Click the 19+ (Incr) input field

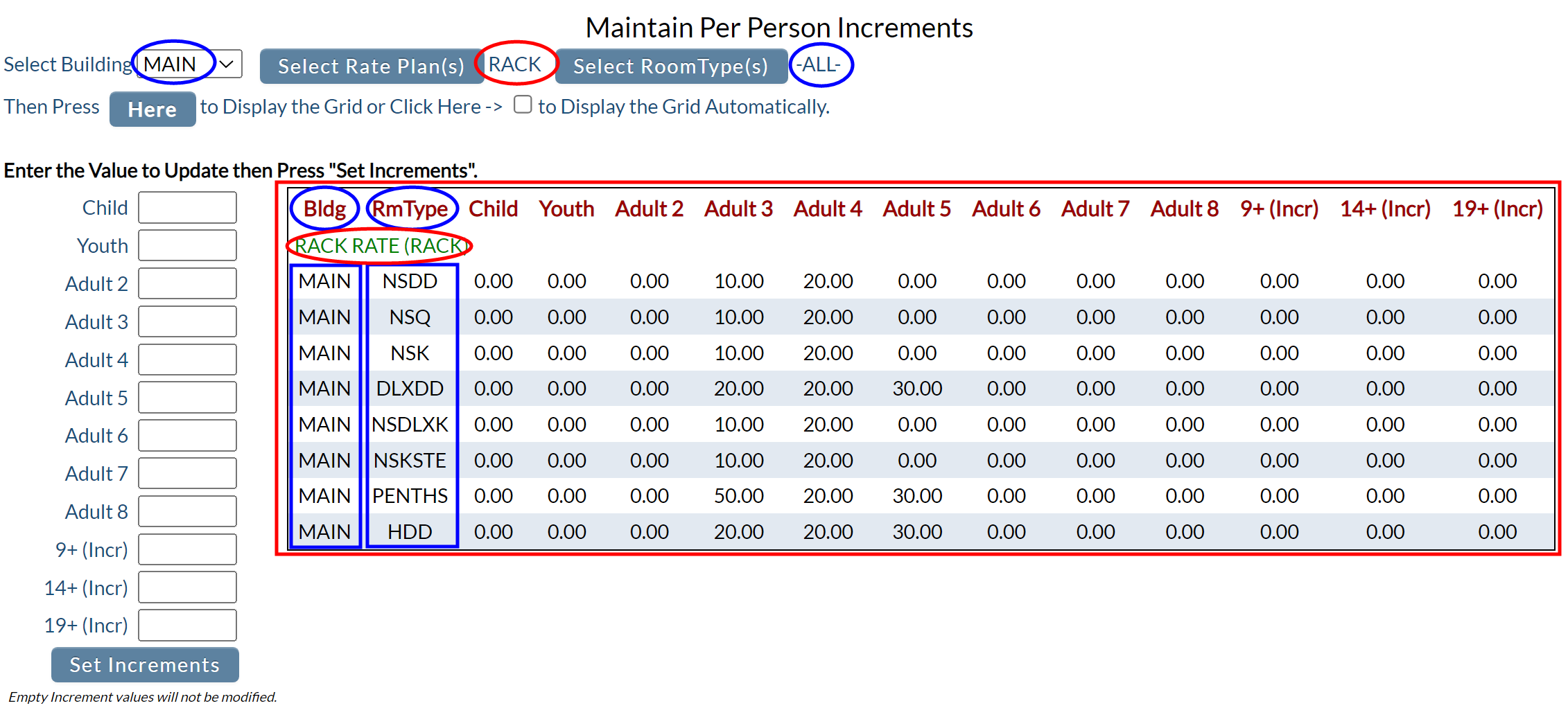(187, 626)
